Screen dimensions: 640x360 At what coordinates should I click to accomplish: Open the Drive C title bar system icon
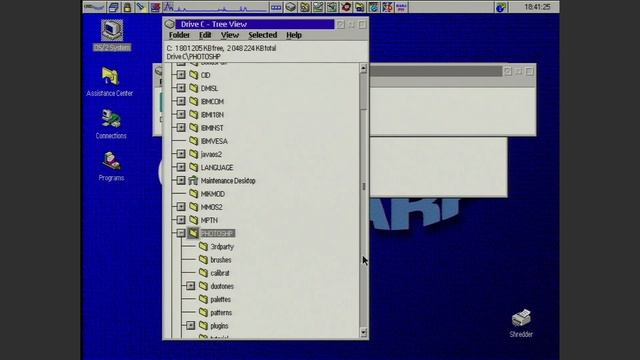[x=169, y=24]
